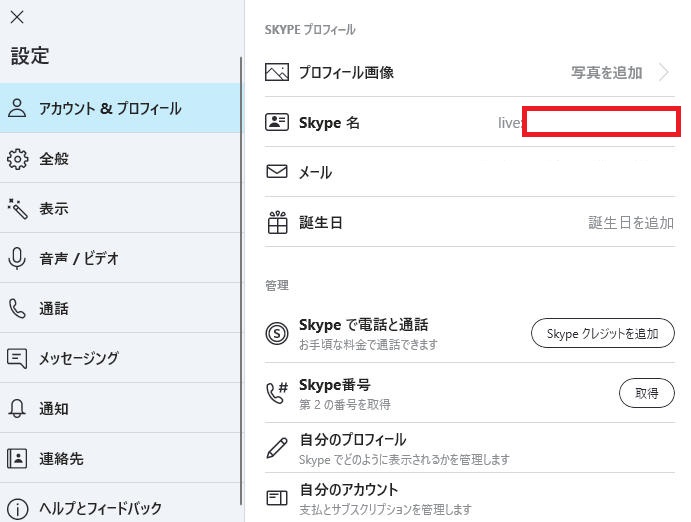Click the microphone icon beside 音声 / ビデオ

pos(17,259)
